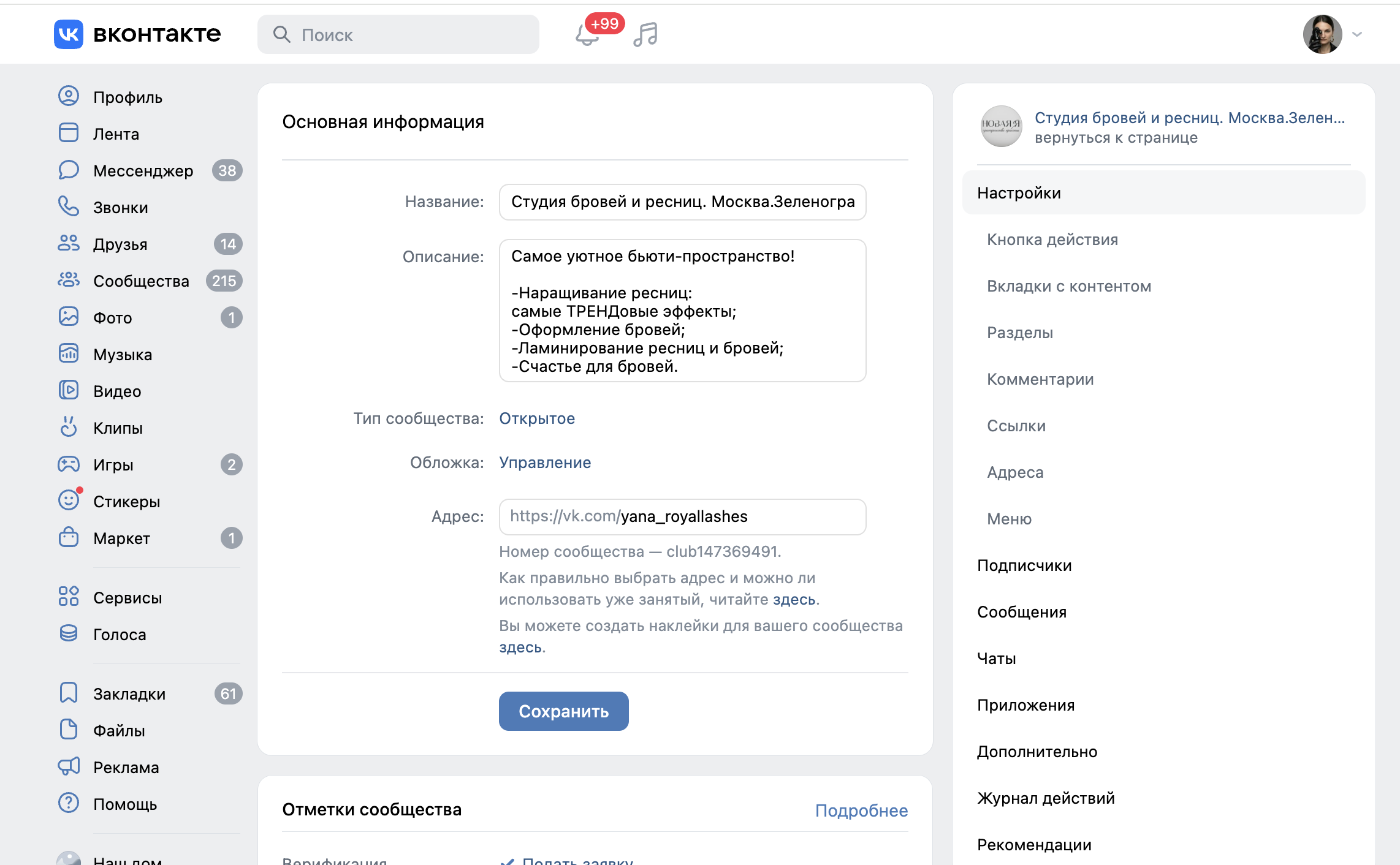Image resolution: width=1400 pixels, height=865 pixels.
Task: Click вернуться к странице link
Action: click(x=1116, y=138)
